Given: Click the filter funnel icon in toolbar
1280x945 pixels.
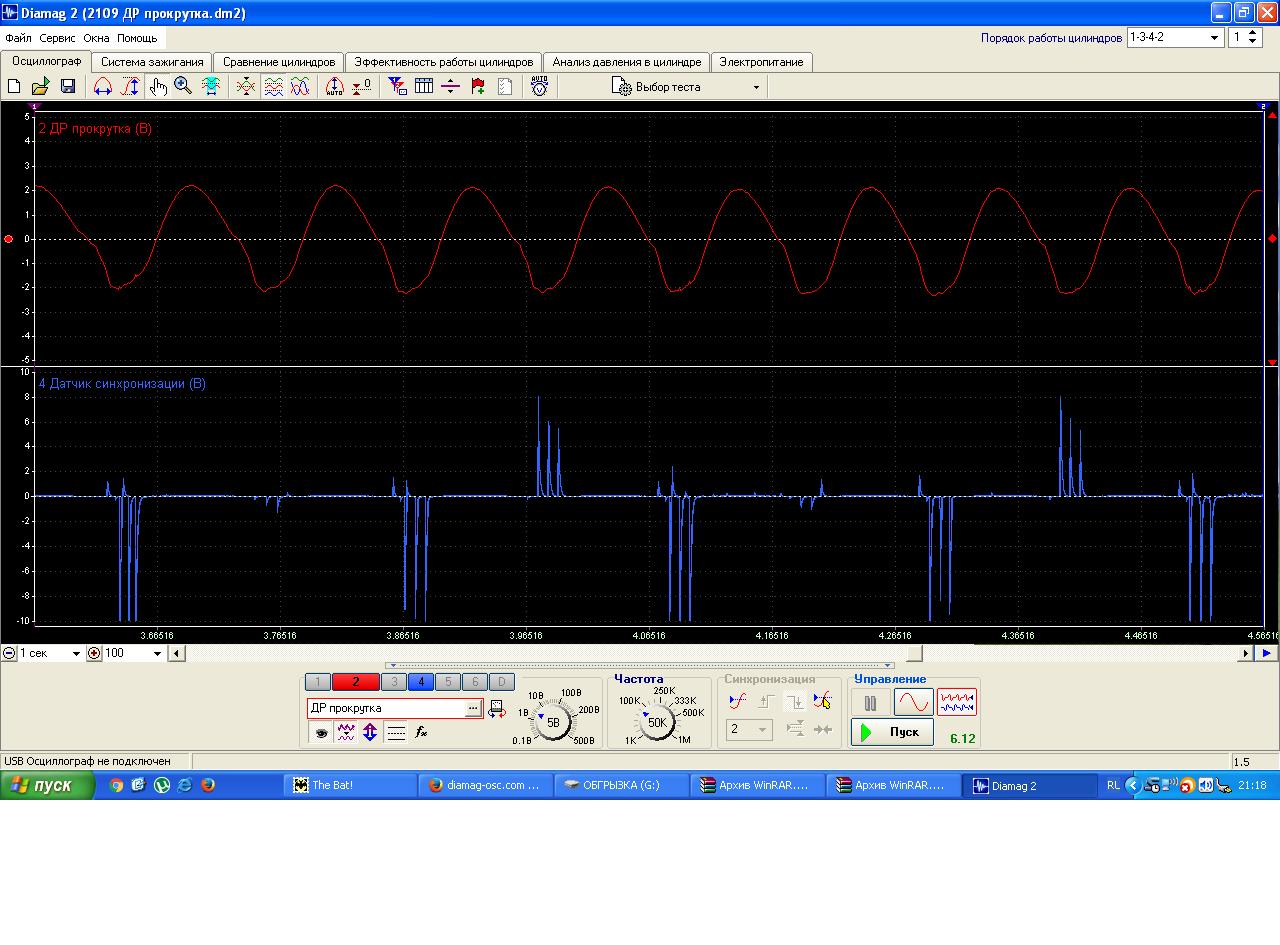Looking at the screenshot, I should pos(397,87).
